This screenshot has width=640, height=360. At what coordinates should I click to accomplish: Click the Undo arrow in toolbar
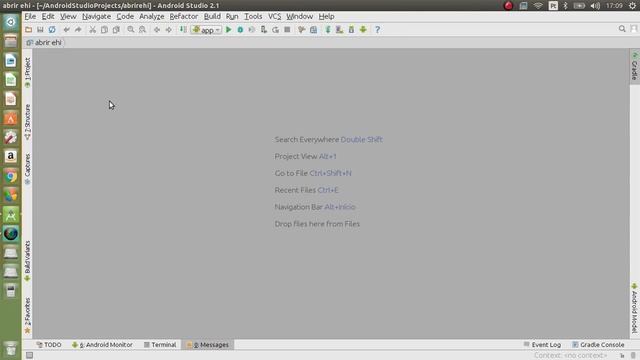click(x=66, y=29)
